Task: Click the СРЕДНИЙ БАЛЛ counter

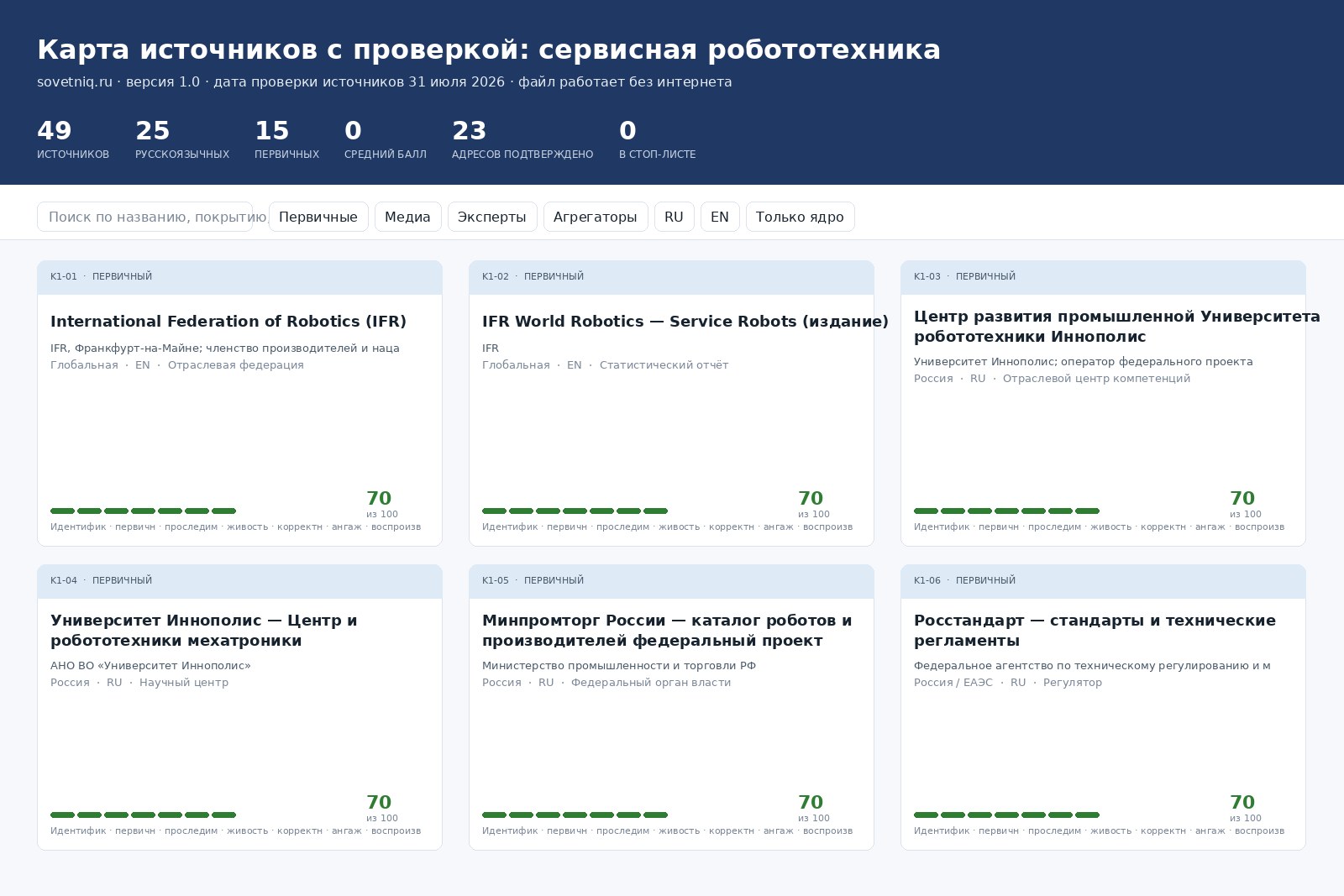Action: [386, 139]
